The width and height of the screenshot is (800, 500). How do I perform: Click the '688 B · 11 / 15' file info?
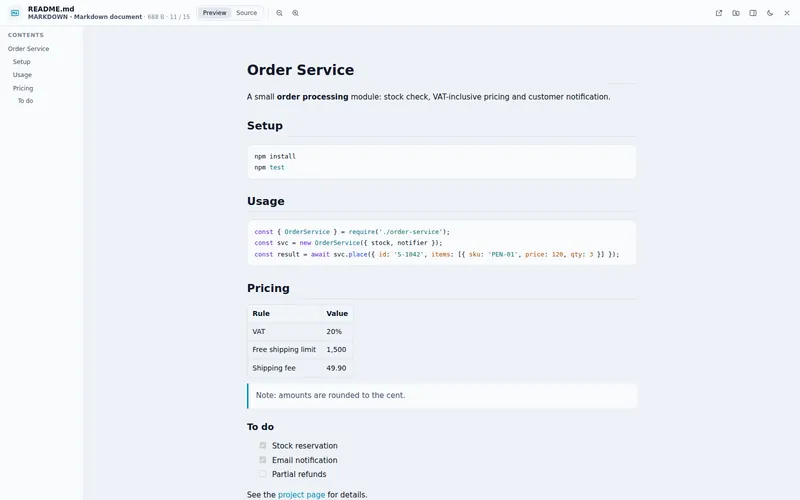168,17
